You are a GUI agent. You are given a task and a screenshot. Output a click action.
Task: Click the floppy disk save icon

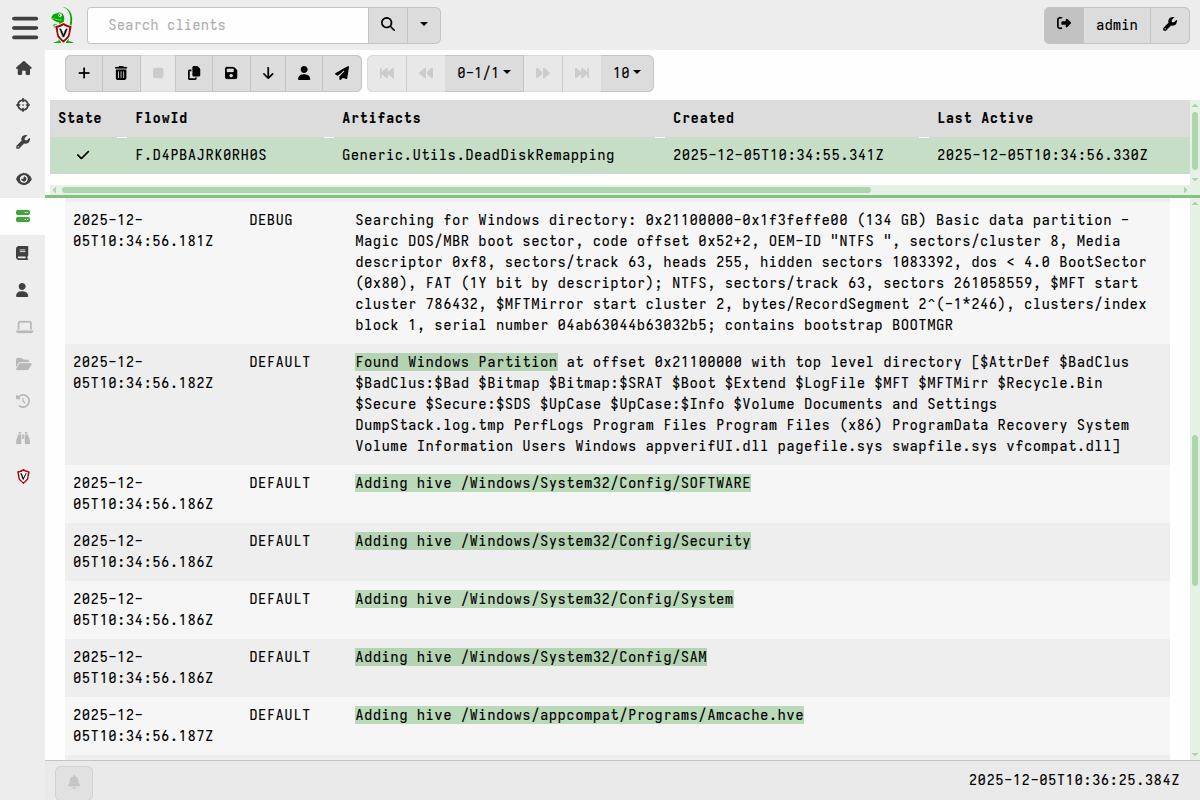[x=231, y=73]
